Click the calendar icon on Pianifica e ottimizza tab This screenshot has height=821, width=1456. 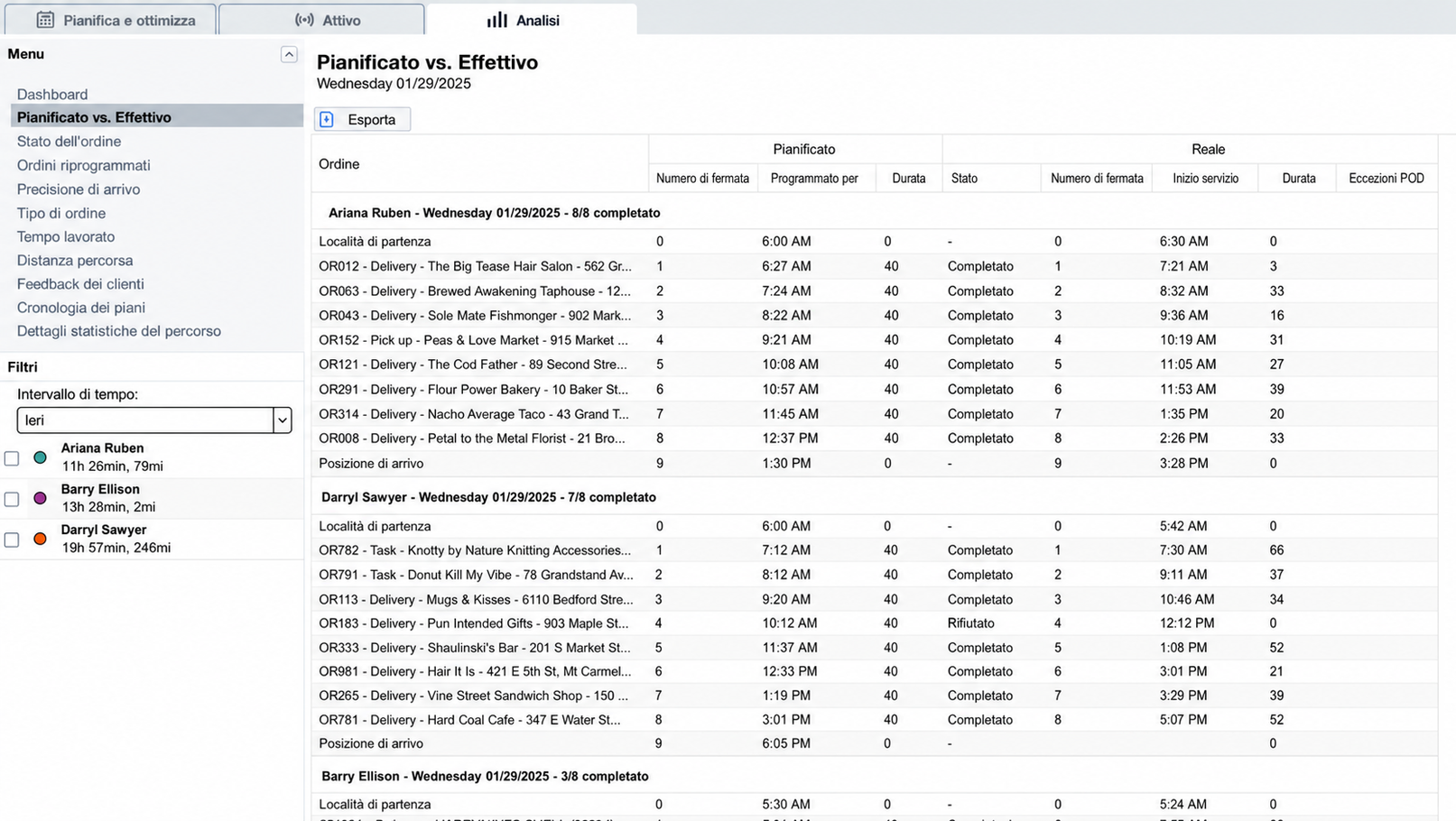[45, 20]
